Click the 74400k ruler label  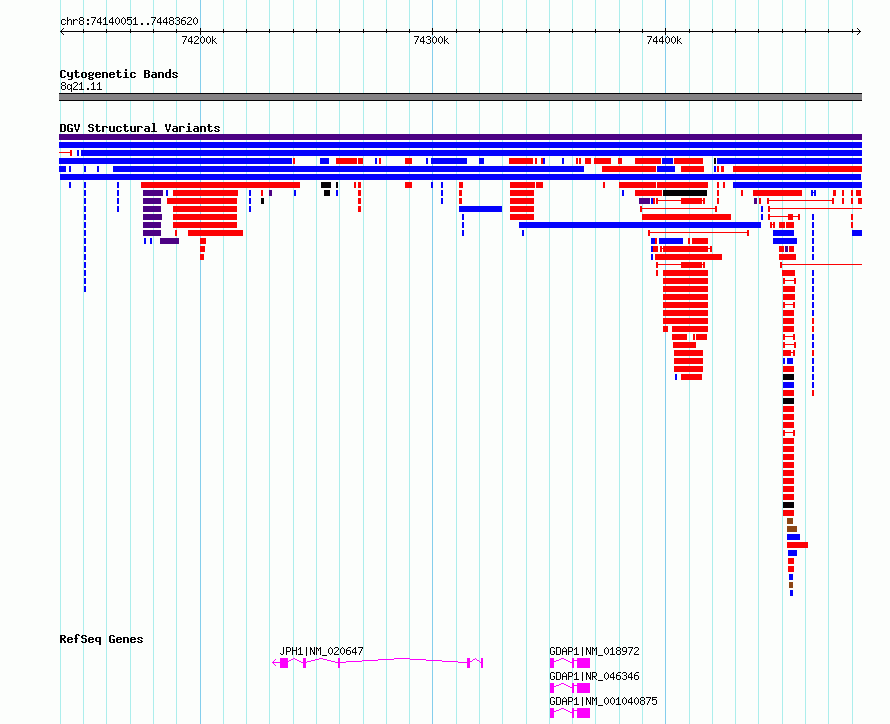coord(664,40)
